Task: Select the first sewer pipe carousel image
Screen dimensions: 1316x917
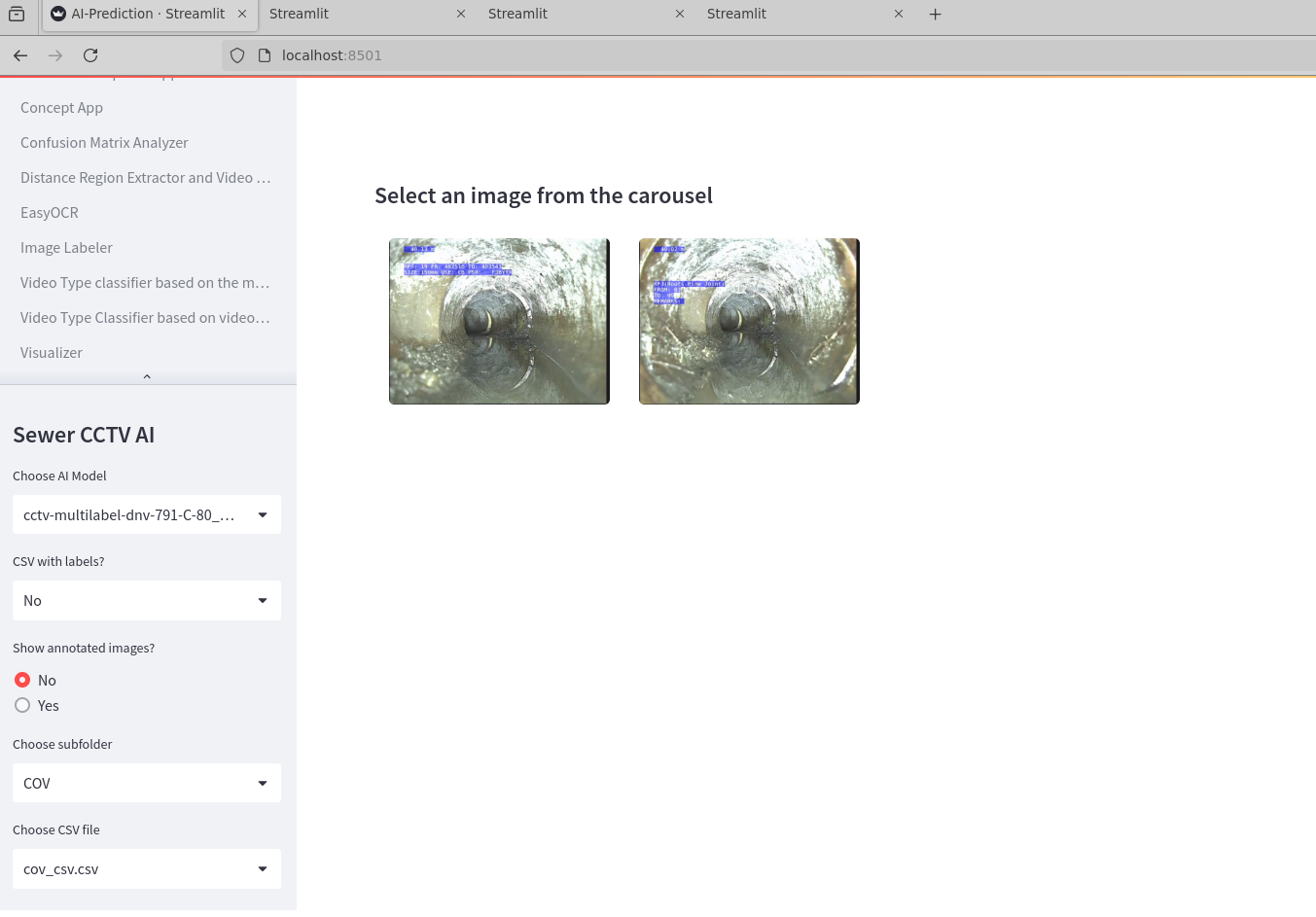Action: [499, 321]
